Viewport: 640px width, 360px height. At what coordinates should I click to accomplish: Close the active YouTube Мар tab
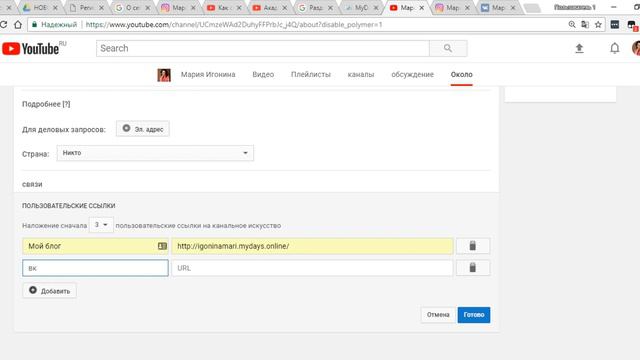(422, 8)
